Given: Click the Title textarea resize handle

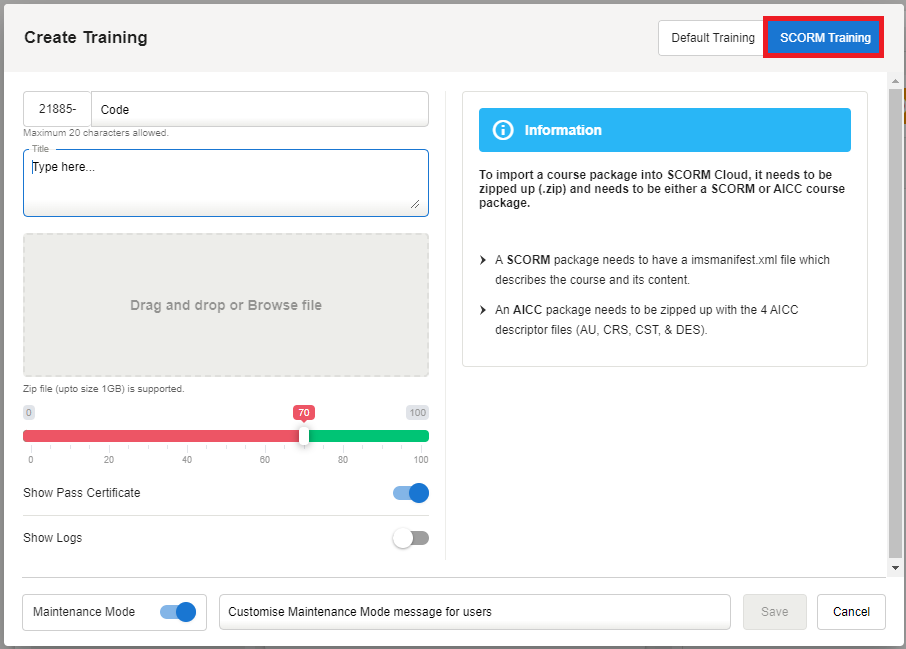Looking at the screenshot, I should pyautogui.click(x=415, y=204).
